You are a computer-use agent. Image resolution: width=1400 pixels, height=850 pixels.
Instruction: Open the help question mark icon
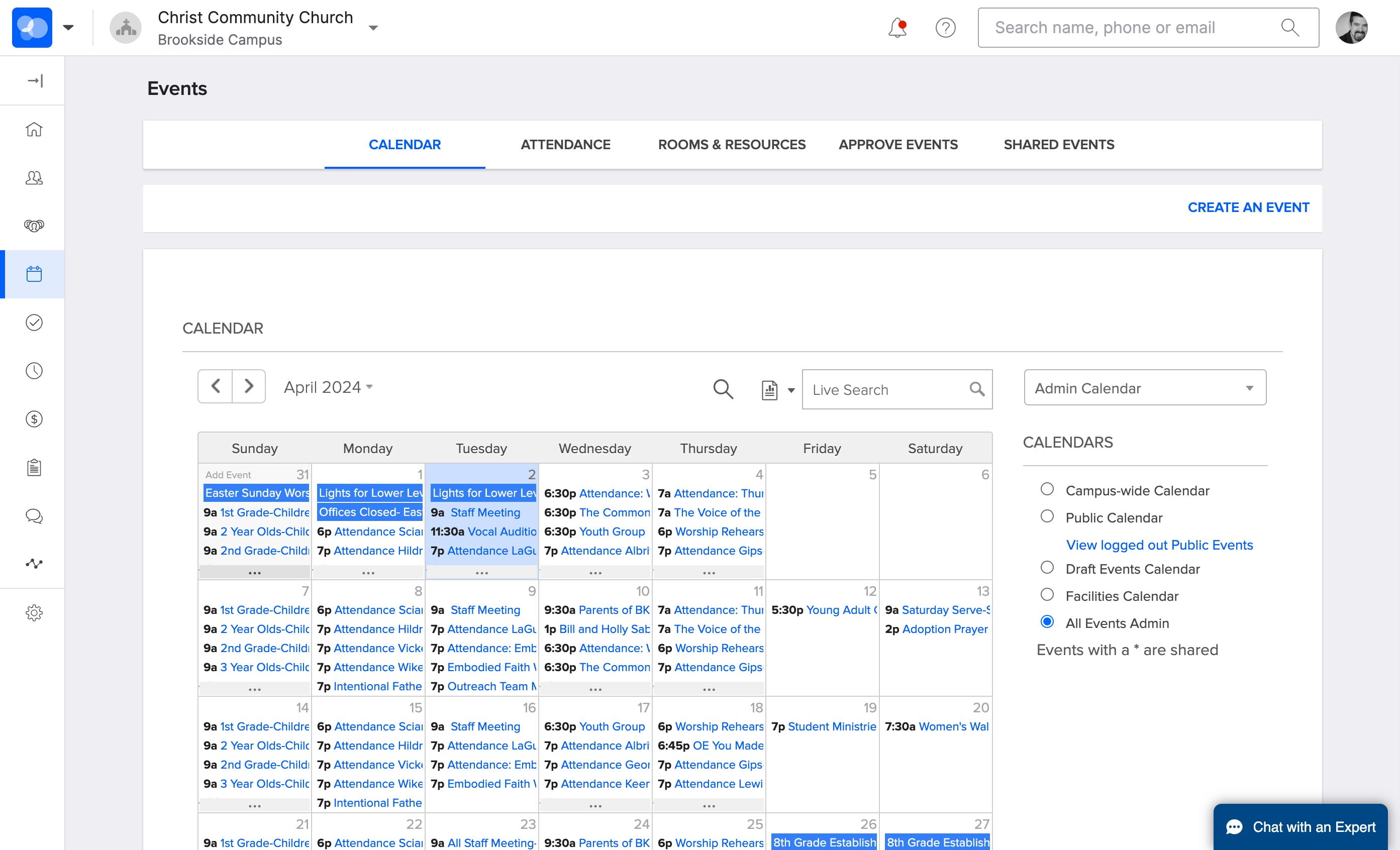[945, 27]
